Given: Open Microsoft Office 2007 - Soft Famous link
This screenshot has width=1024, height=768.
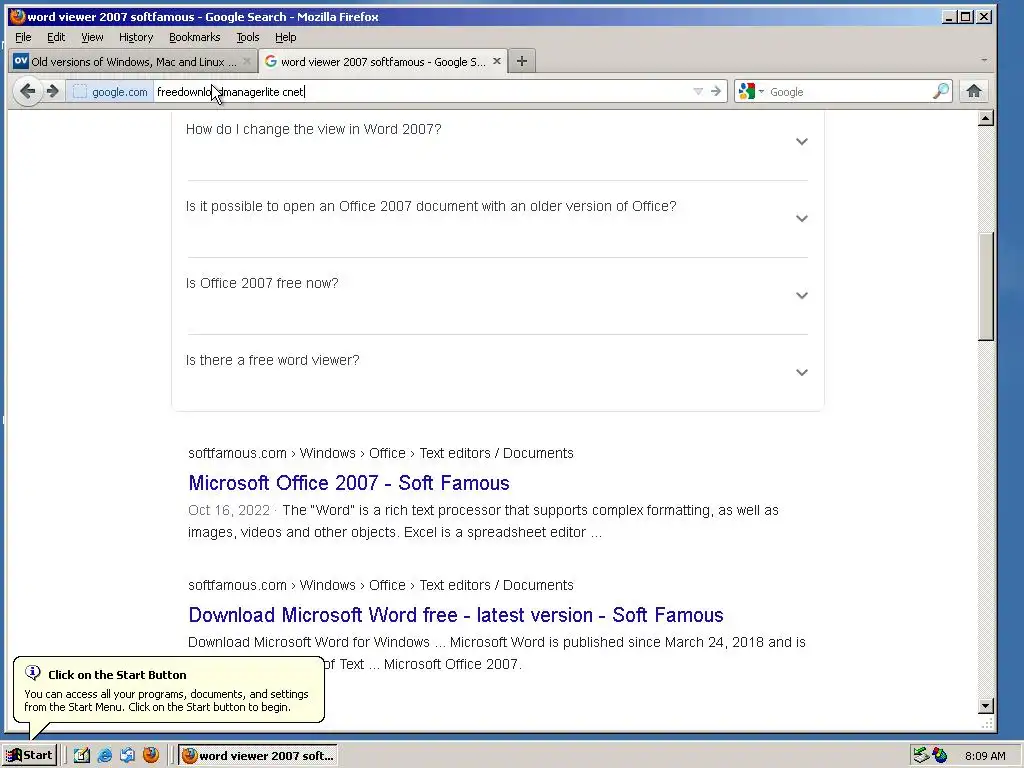Looking at the screenshot, I should [x=349, y=483].
